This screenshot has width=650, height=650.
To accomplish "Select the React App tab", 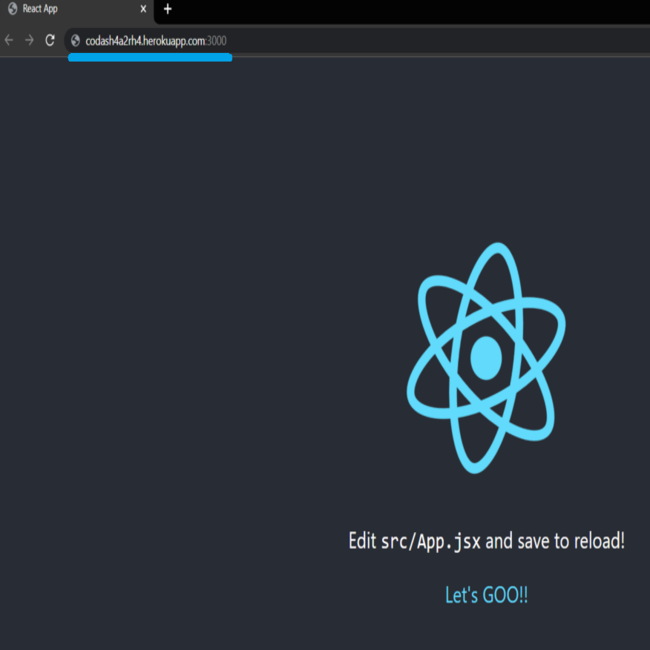I will [x=77, y=9].
